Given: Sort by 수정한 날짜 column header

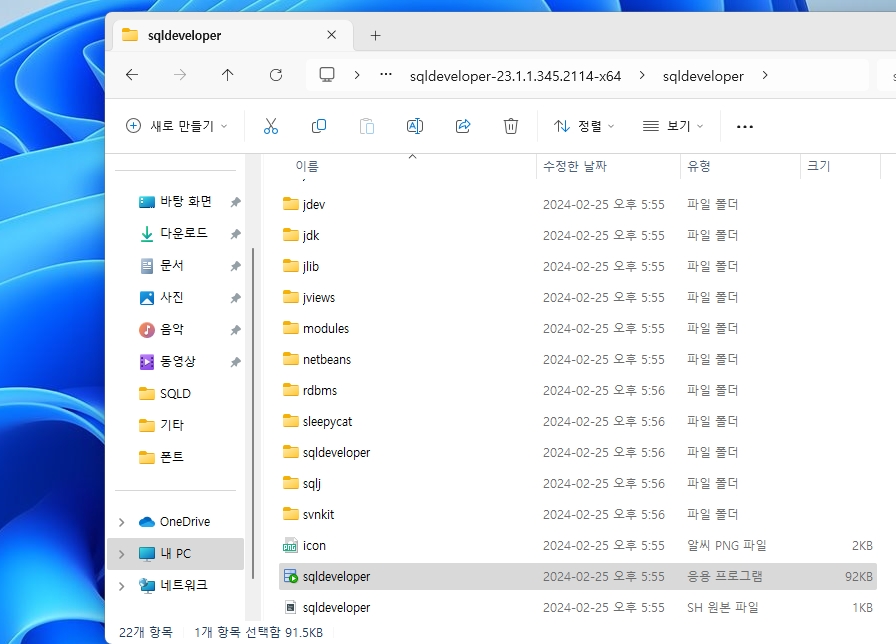Looking at the screenshot, I should coord(575,166).
